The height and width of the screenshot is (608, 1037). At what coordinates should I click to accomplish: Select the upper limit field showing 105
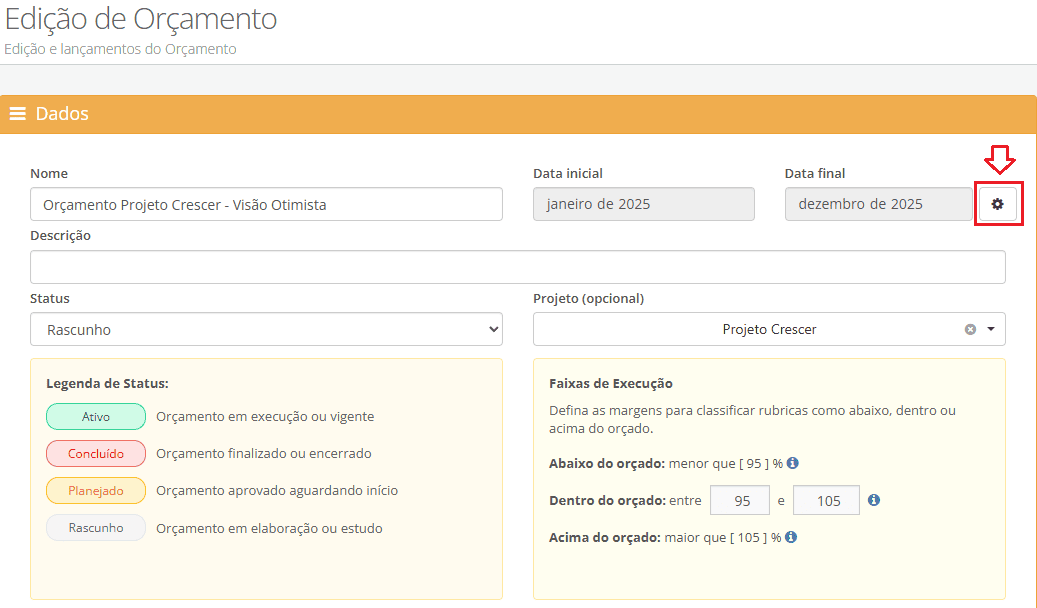coord(827,500)
